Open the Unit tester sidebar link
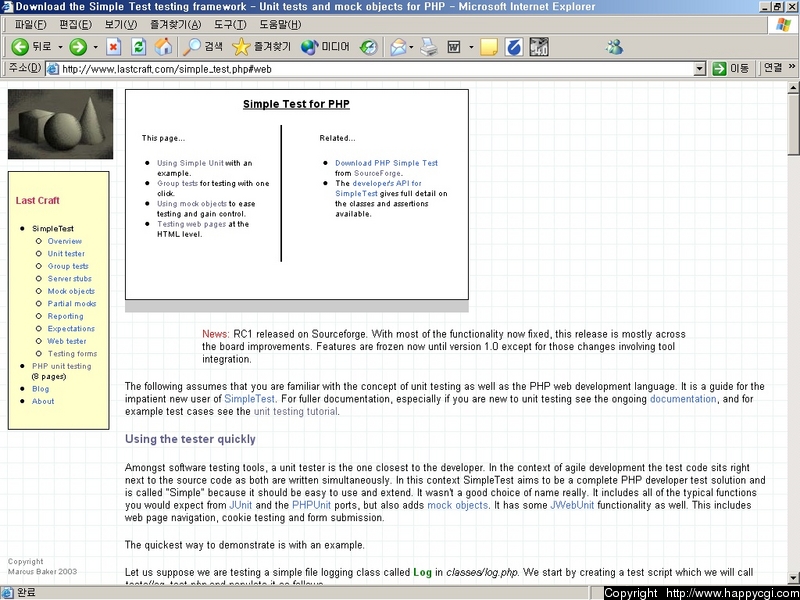This screenshot has width=800, height=600. (x=66, y=254)
